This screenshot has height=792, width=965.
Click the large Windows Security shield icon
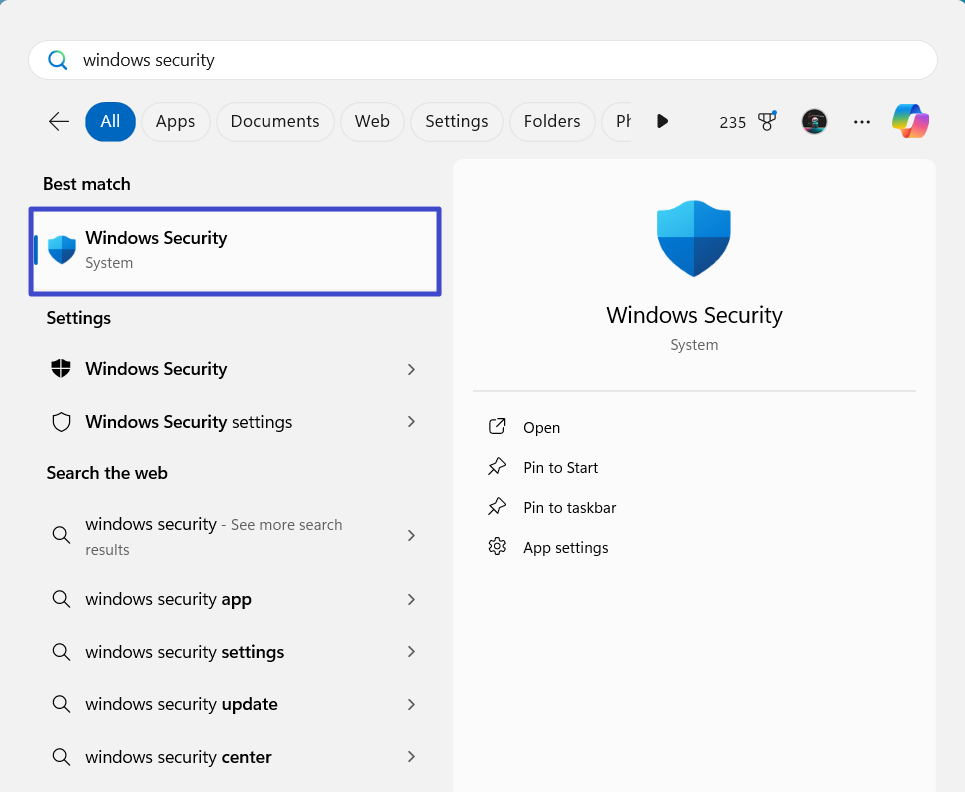point(693,238)
